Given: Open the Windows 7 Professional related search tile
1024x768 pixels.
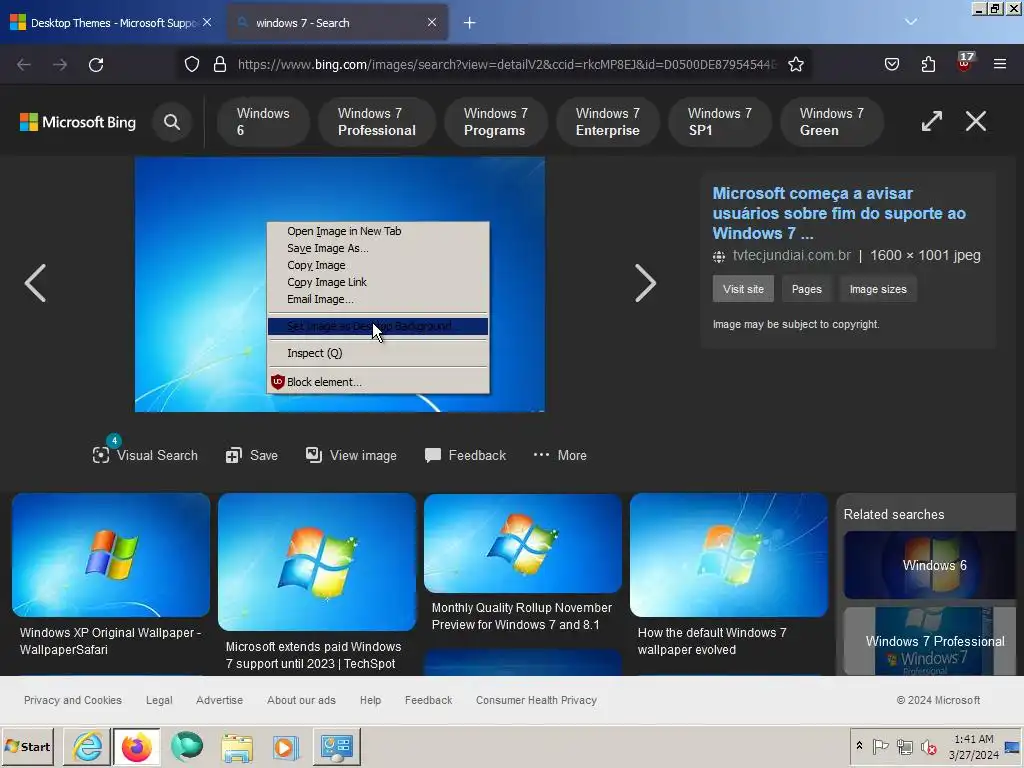Looking at the screenshot, I should (x=930, y=641).
